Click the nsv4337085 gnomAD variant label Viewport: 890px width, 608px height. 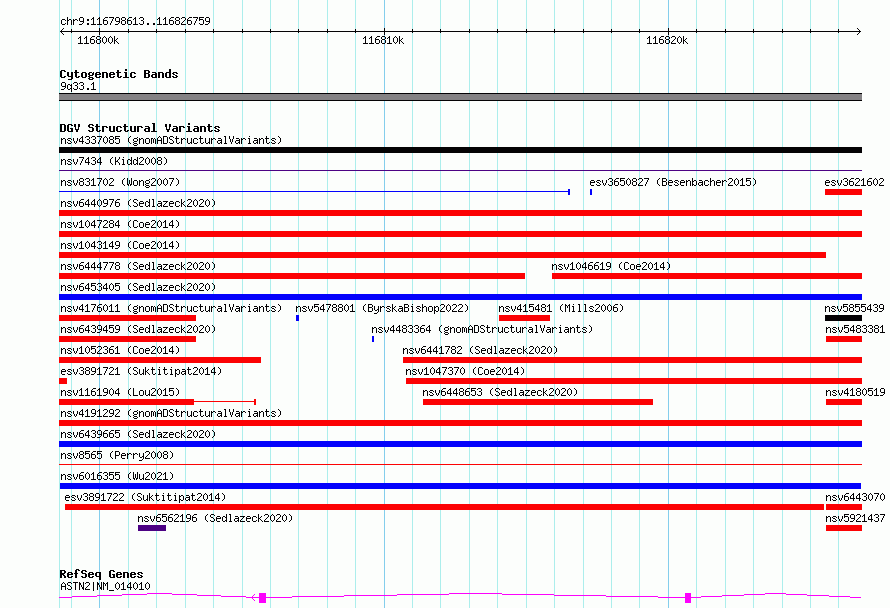171,140
